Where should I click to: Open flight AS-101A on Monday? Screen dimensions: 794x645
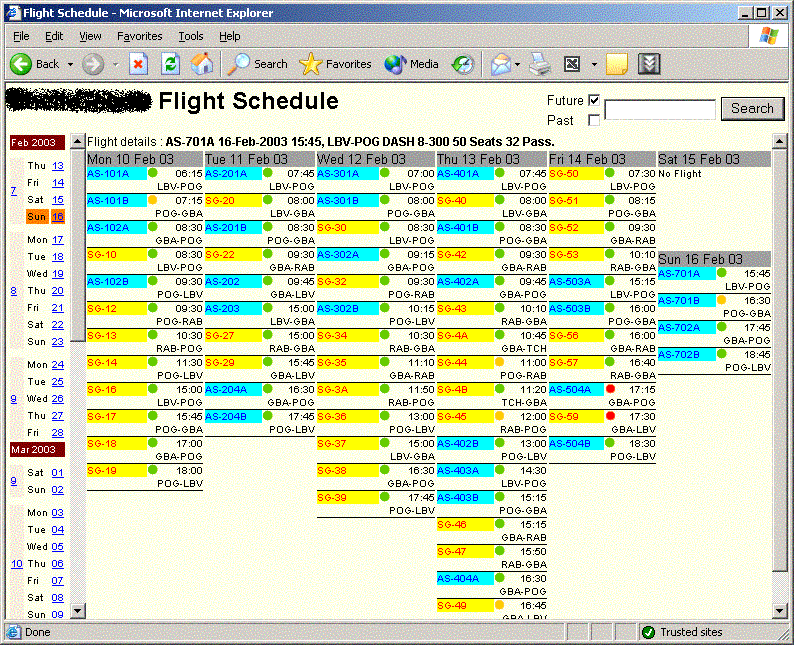[108, 173]
